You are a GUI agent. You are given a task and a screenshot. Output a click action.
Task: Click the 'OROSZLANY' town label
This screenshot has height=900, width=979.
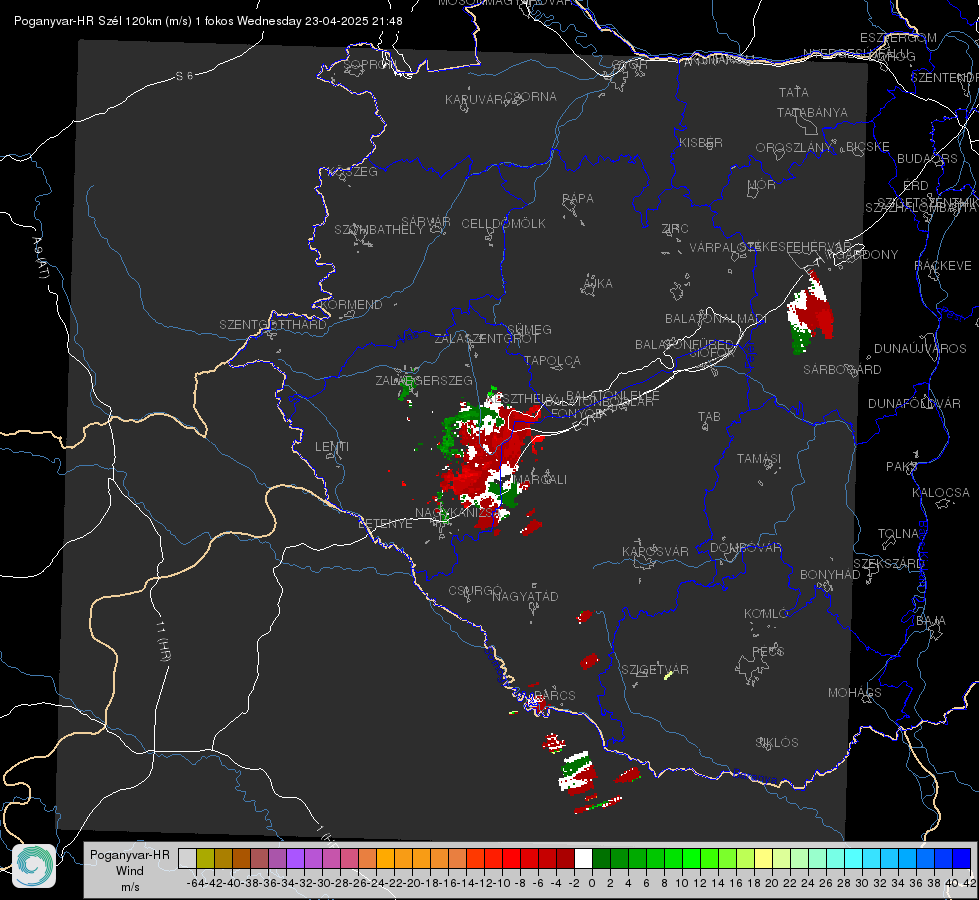click(x=794, y=148)
